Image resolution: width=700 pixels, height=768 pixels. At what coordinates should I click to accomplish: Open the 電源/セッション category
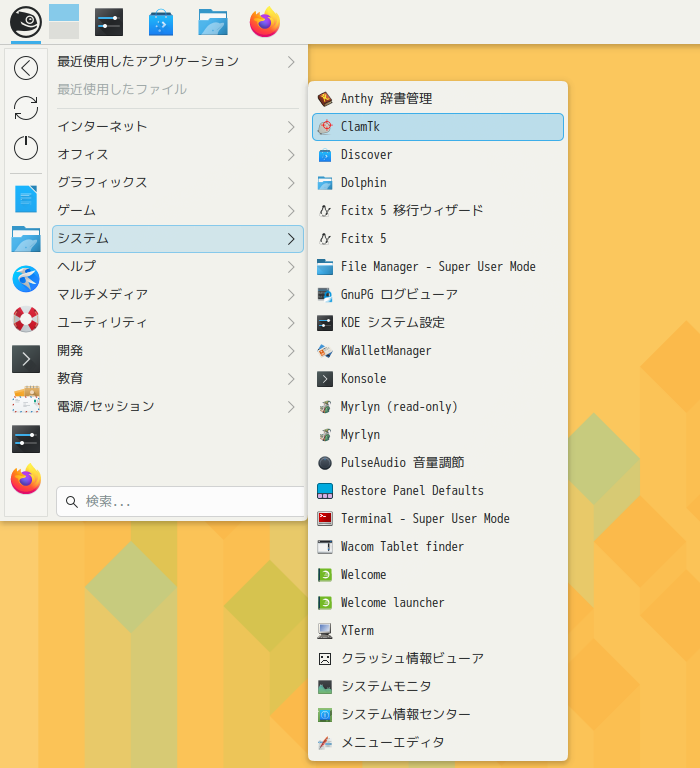(178, 407)
